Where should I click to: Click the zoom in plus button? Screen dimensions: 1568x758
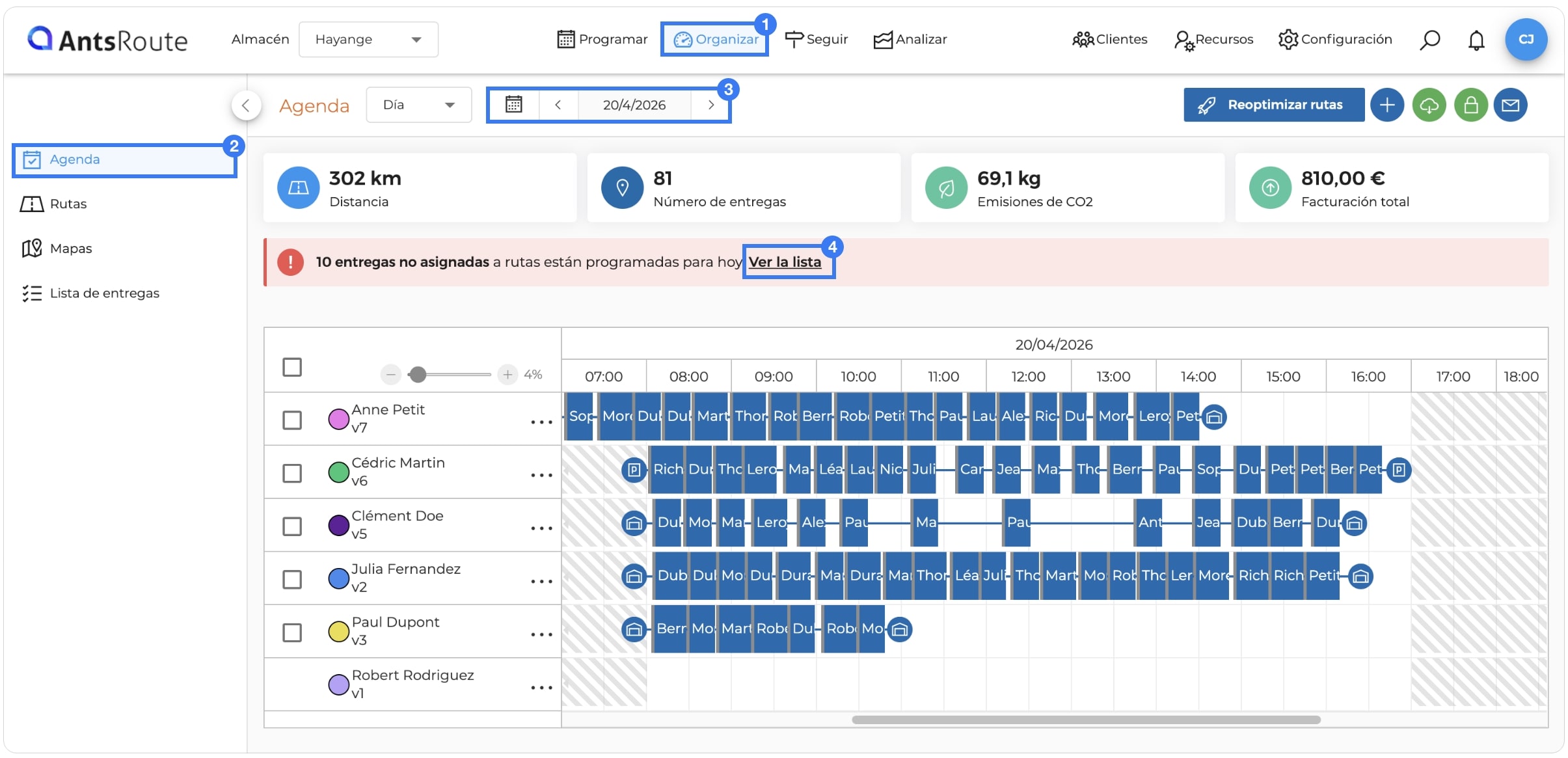[507, 374]
